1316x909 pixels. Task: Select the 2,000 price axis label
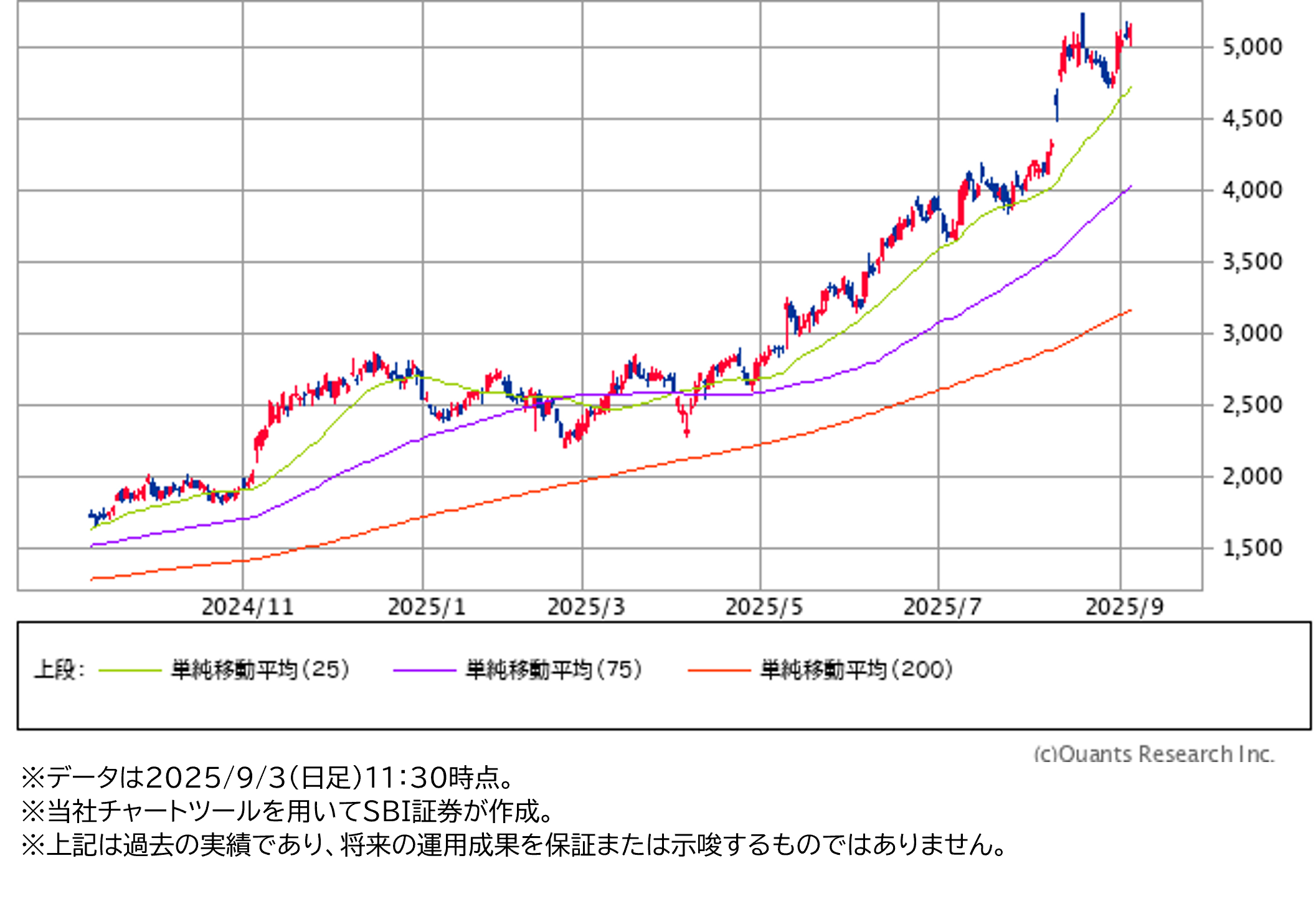tap(1252, 477)
